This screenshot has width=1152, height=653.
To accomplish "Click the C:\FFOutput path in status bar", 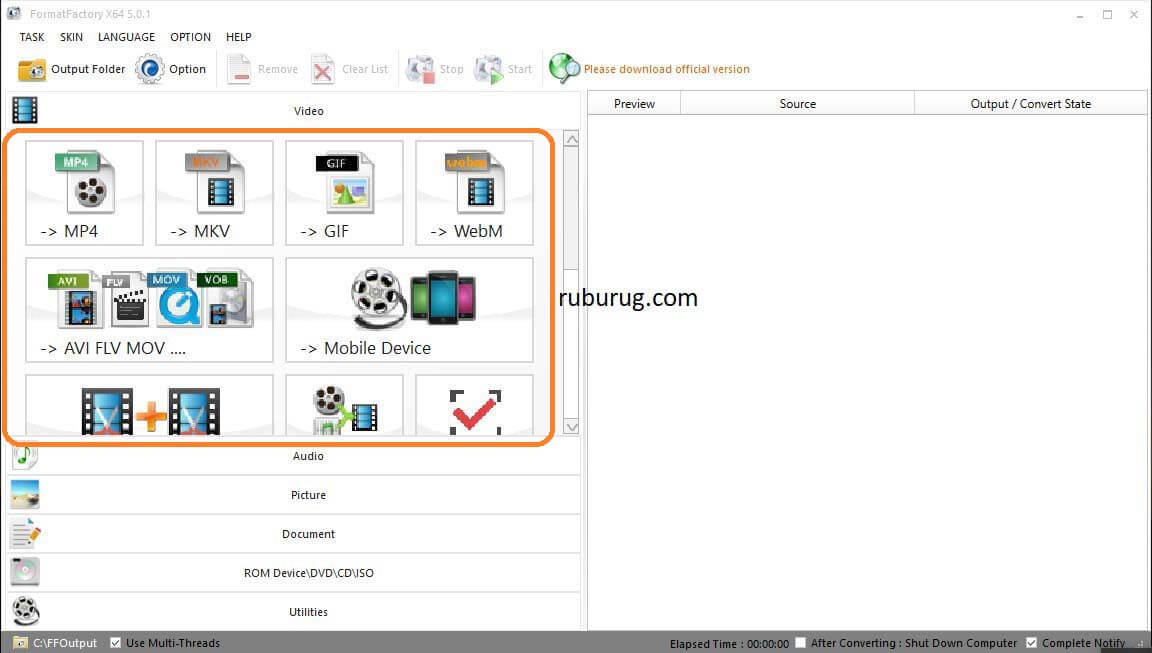I will 65,643.
